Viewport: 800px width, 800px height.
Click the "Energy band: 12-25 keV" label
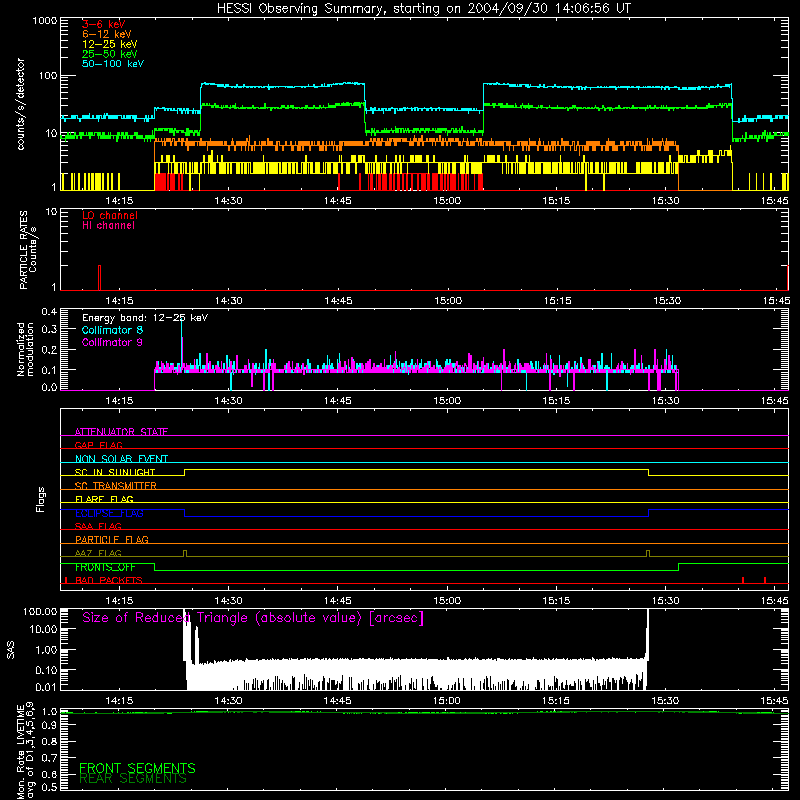(x=145, y=318)
